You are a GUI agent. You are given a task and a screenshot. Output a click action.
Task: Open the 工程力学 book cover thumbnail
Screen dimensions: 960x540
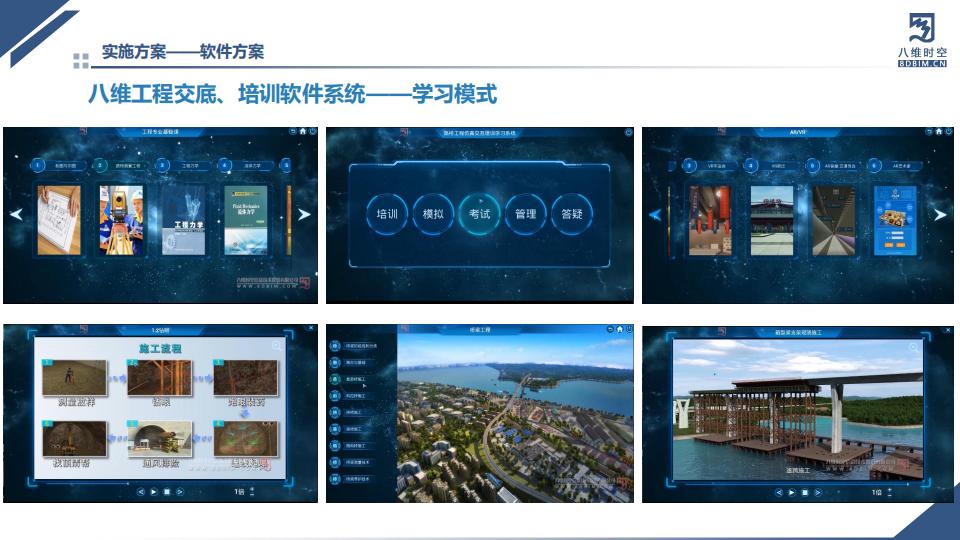(x=183, y=220)
